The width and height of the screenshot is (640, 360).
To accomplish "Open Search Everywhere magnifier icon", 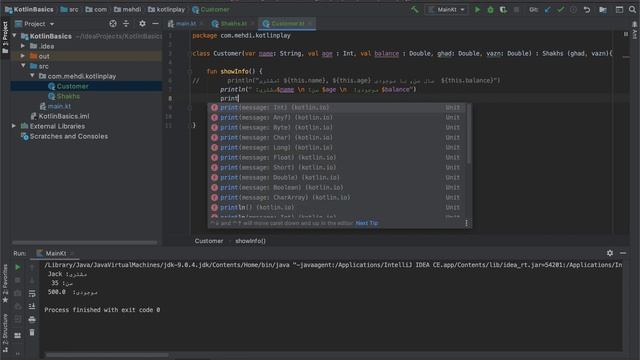I will tap(632, 9).
